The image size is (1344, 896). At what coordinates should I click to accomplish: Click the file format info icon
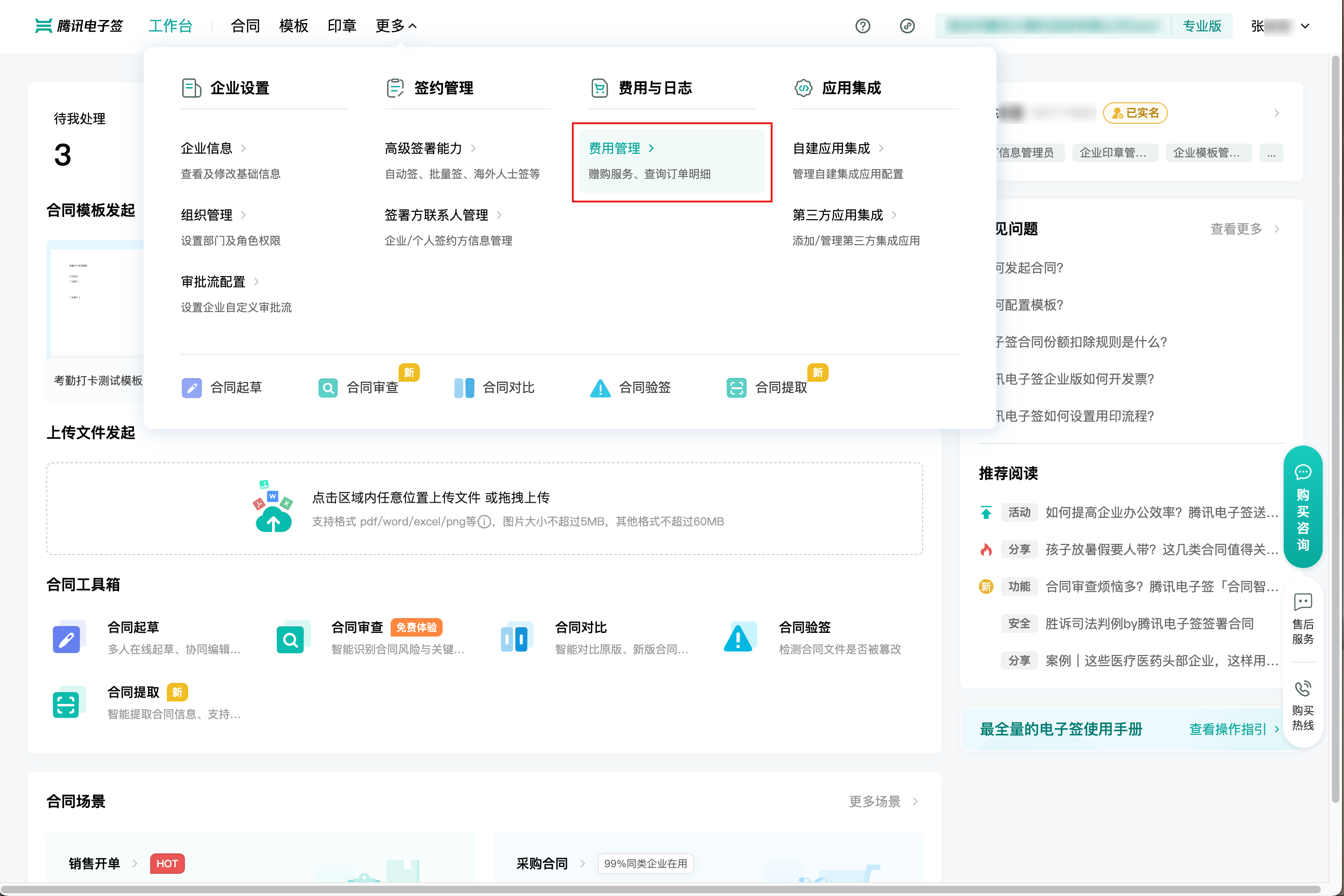(484, 522)
